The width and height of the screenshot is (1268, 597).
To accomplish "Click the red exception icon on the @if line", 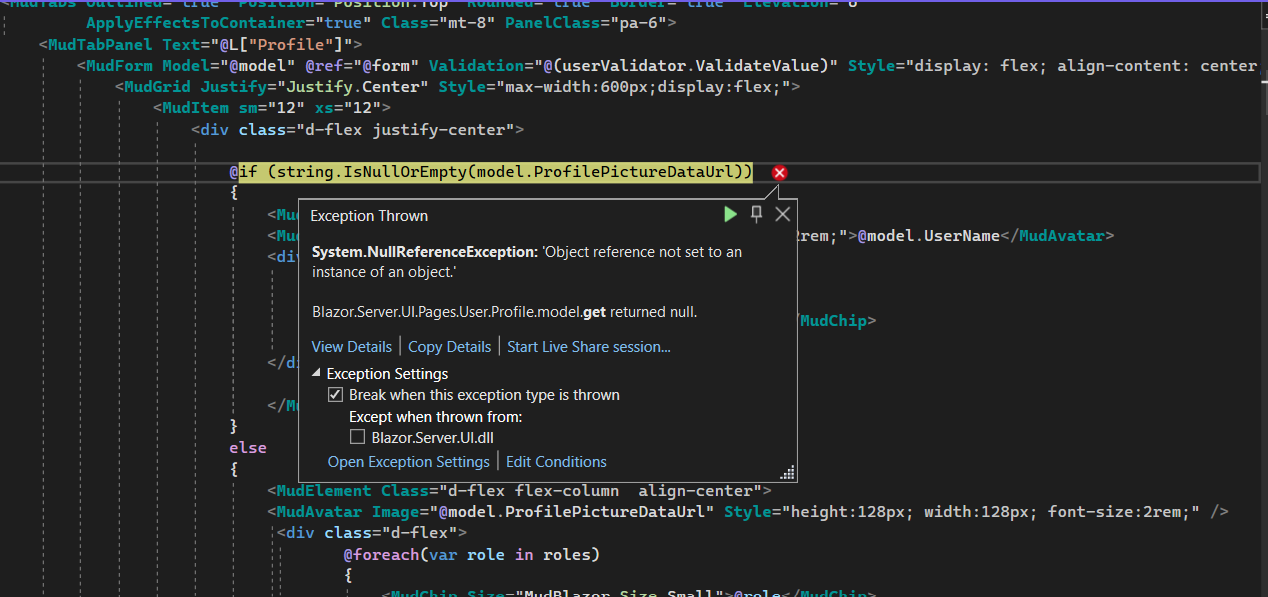I will [x=779, y=172].
